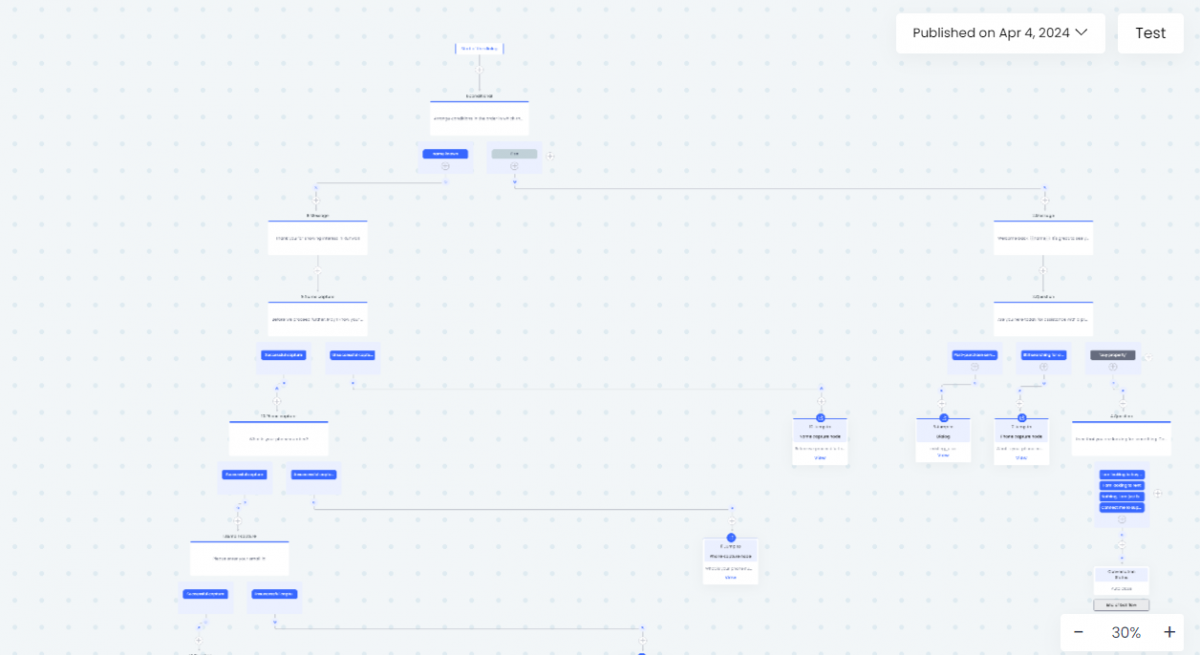Click the plus icon under the gray Else branch
Screen dimensions: 1200x655
pos(514,165)
